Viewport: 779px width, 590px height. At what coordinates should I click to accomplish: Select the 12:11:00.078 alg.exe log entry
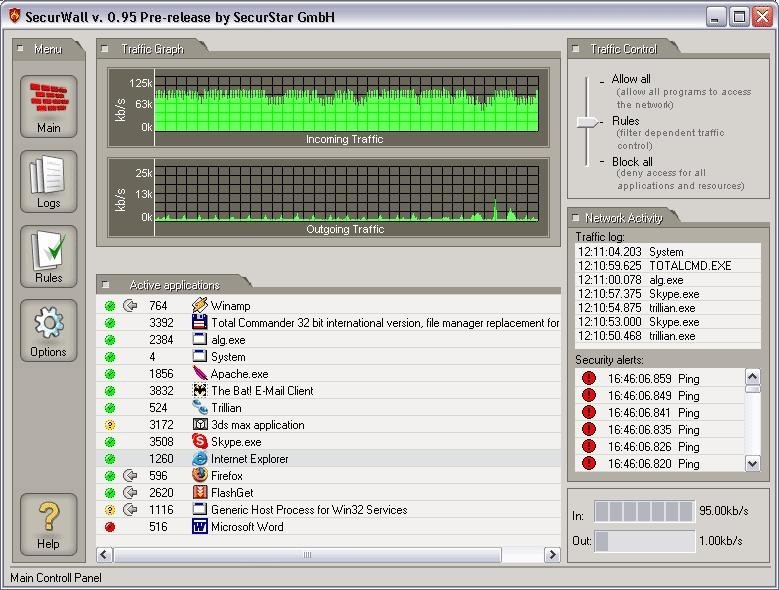(668, 280)
